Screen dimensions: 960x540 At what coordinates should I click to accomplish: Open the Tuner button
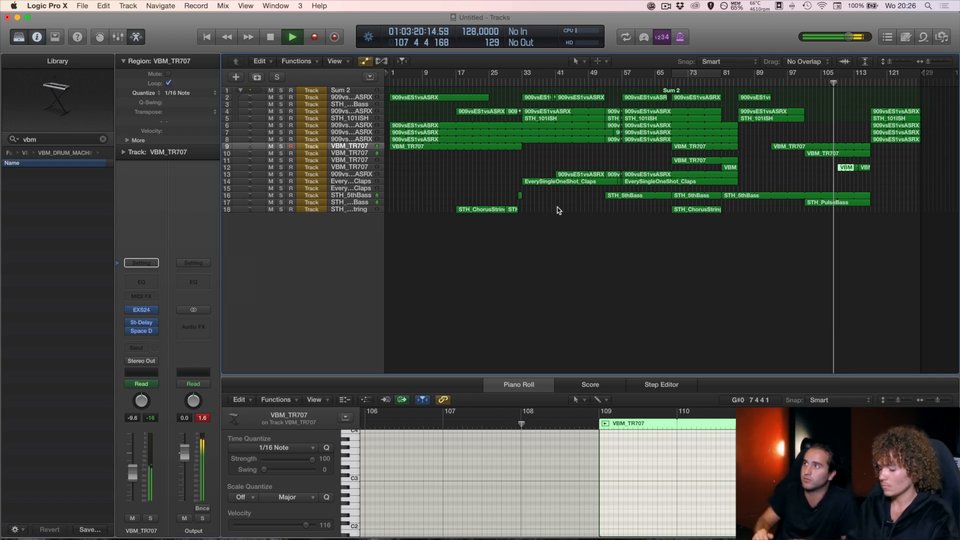coord(643,37)
